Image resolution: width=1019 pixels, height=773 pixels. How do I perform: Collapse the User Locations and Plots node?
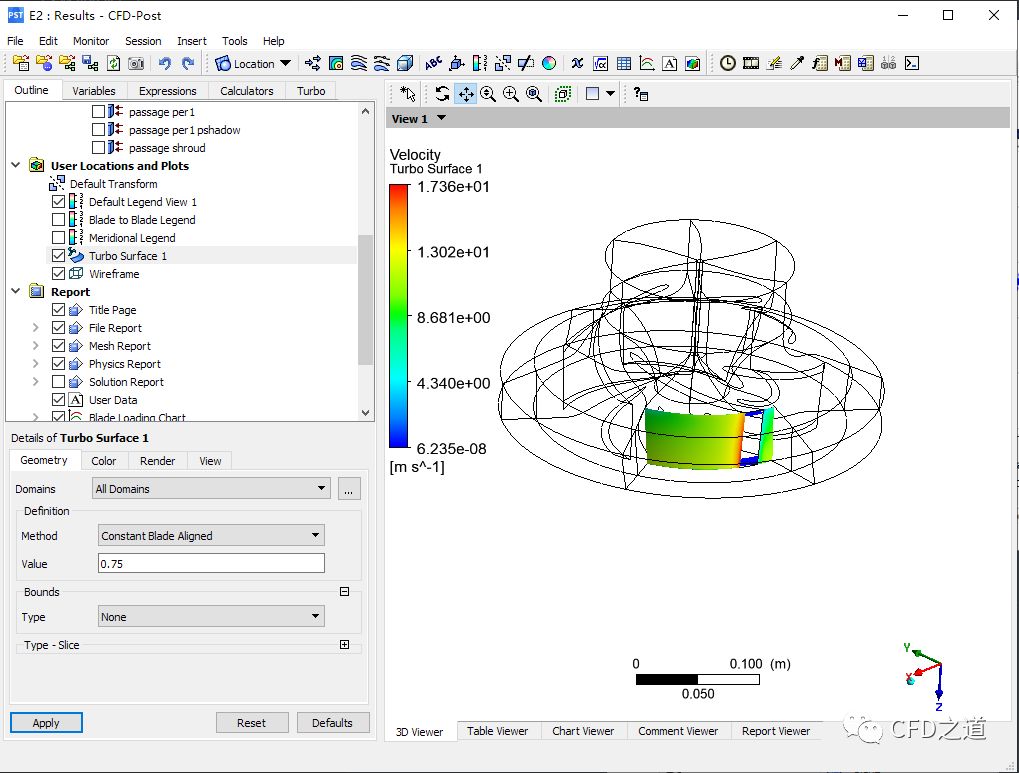16,166
